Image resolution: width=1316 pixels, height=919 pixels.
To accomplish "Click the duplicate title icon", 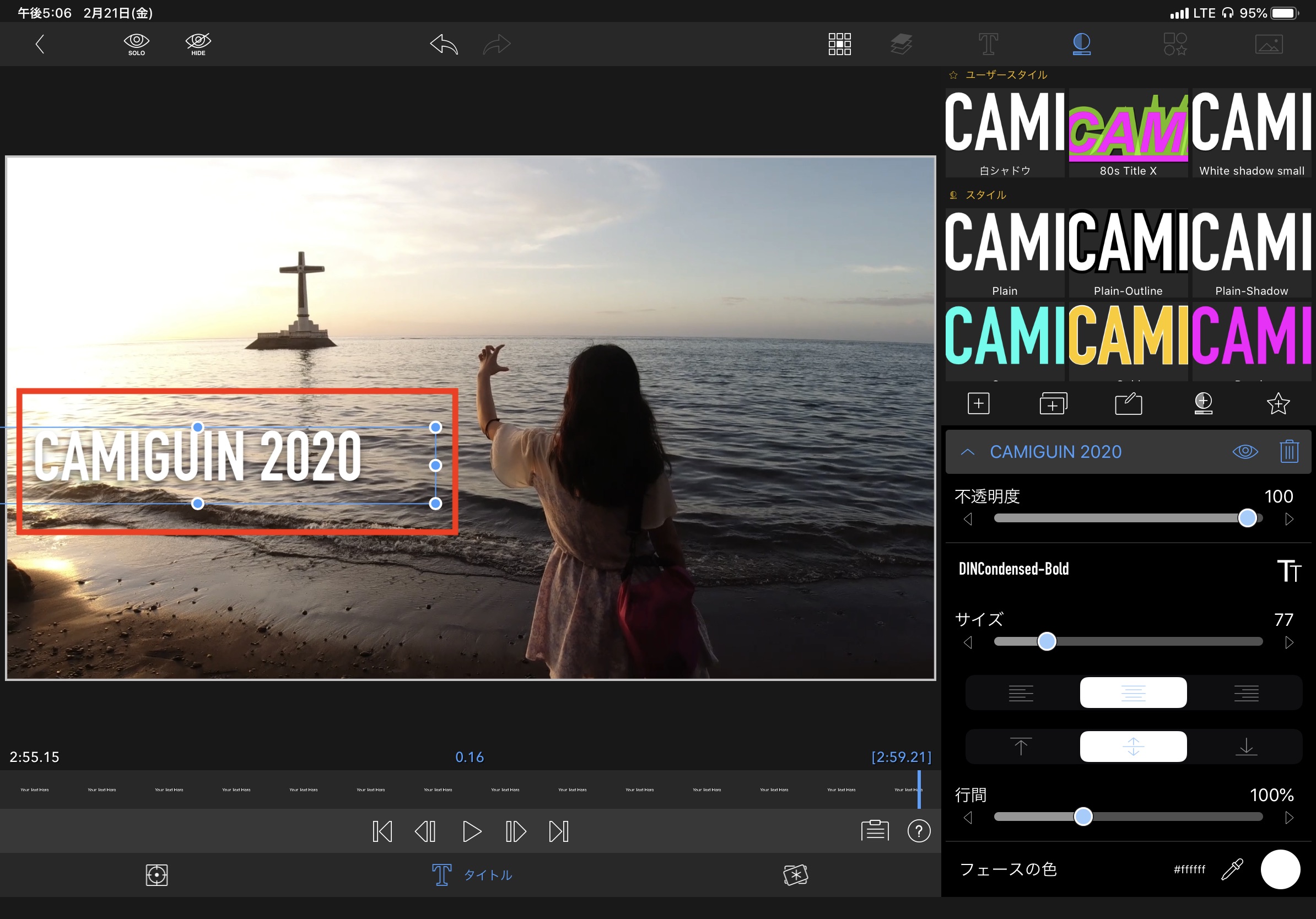I will 1053,403.
